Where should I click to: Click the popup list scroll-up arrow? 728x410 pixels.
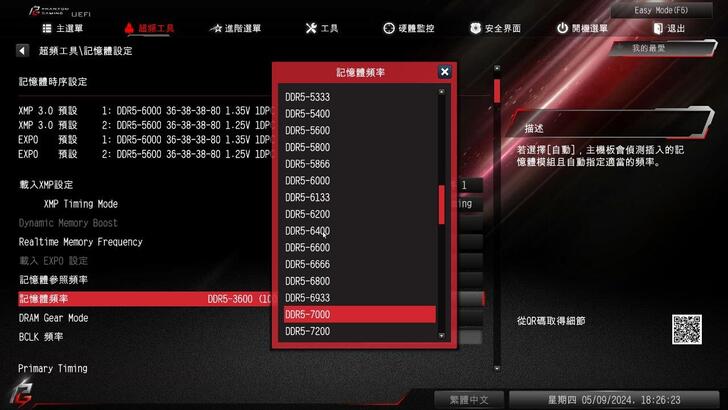[442, 91]
